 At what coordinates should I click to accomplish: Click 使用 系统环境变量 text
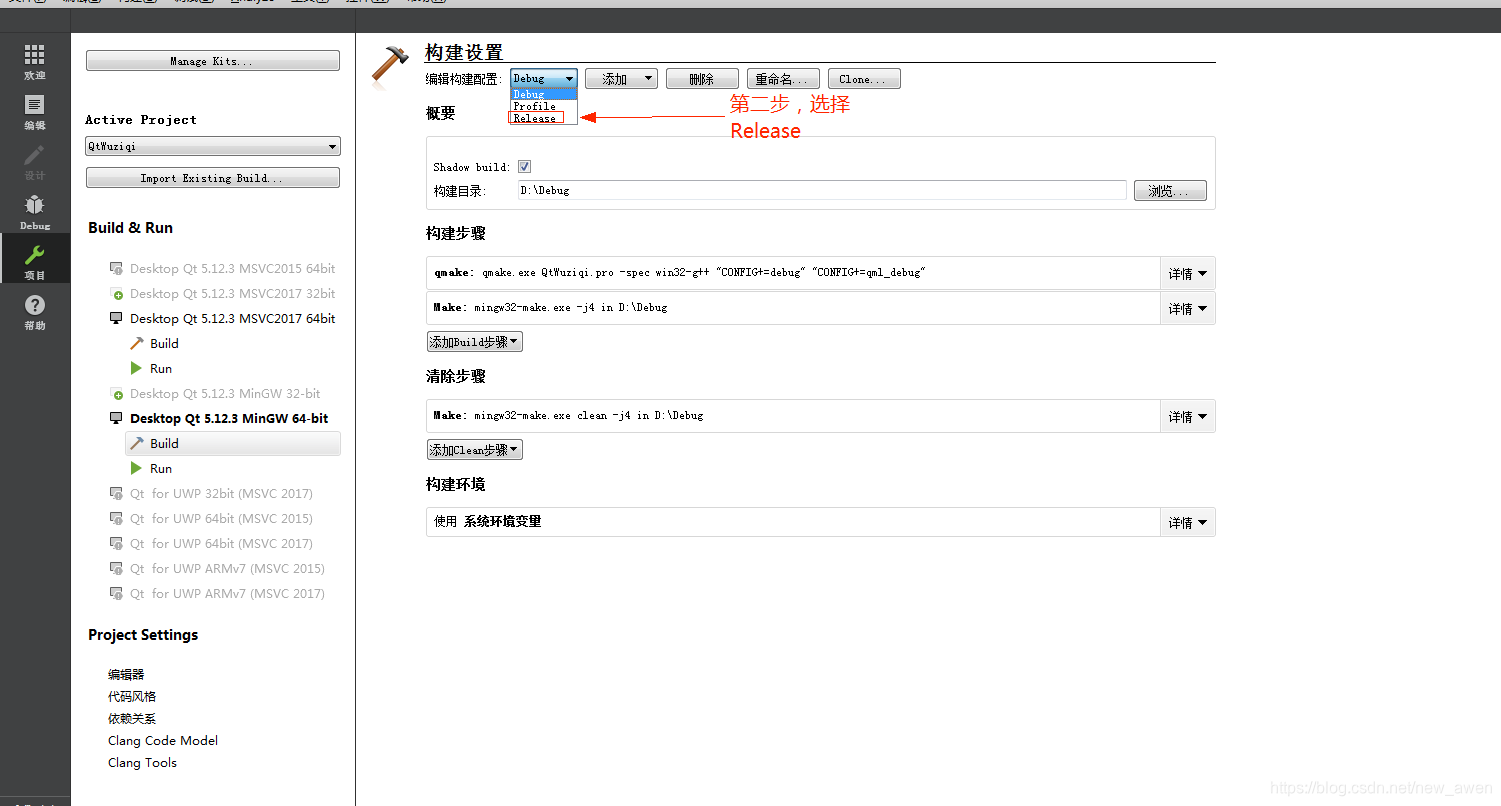pos(488,521)
